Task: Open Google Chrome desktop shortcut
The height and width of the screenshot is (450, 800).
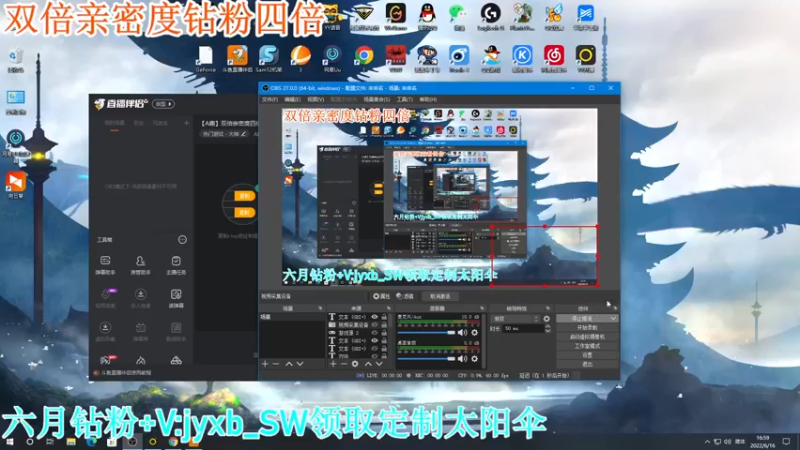Action: coord(364,58)
